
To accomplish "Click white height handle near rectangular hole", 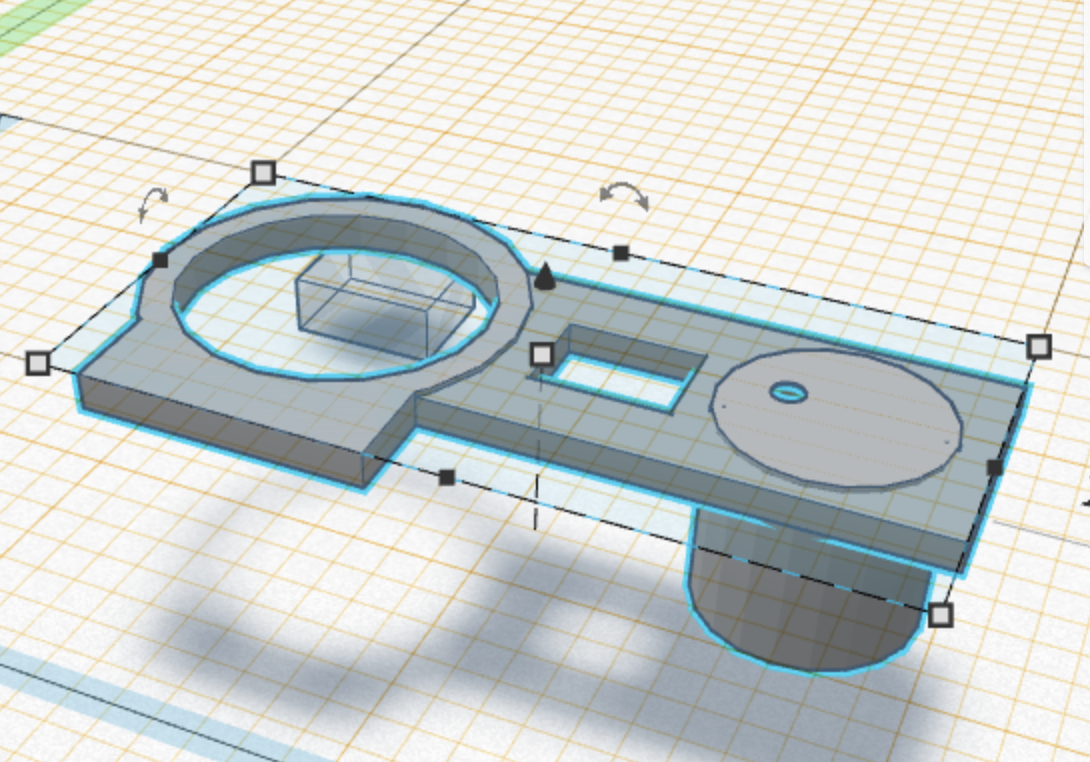I will click(x=541, y=354).
